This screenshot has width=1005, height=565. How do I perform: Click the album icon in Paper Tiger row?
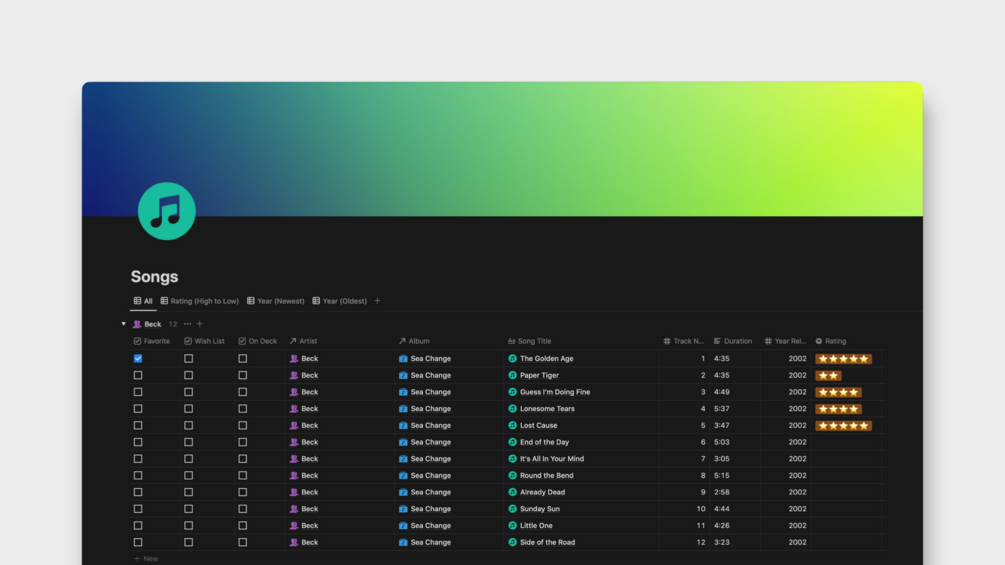pos(403,375)
